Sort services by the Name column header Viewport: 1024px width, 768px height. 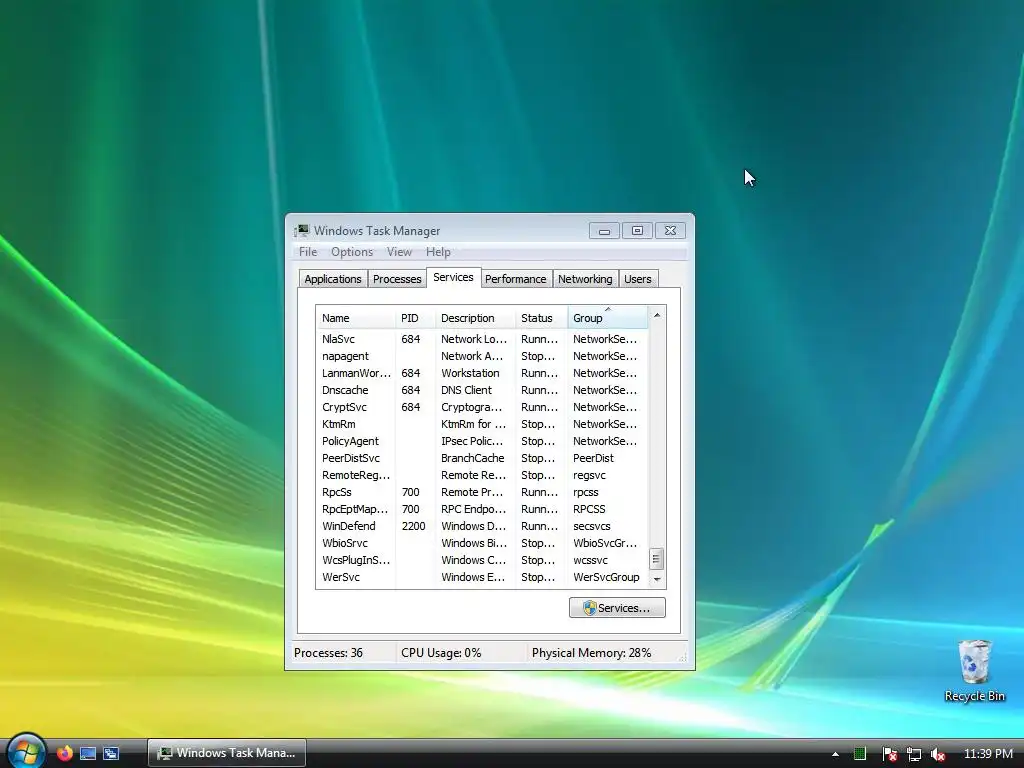click(x=356, y=318)
